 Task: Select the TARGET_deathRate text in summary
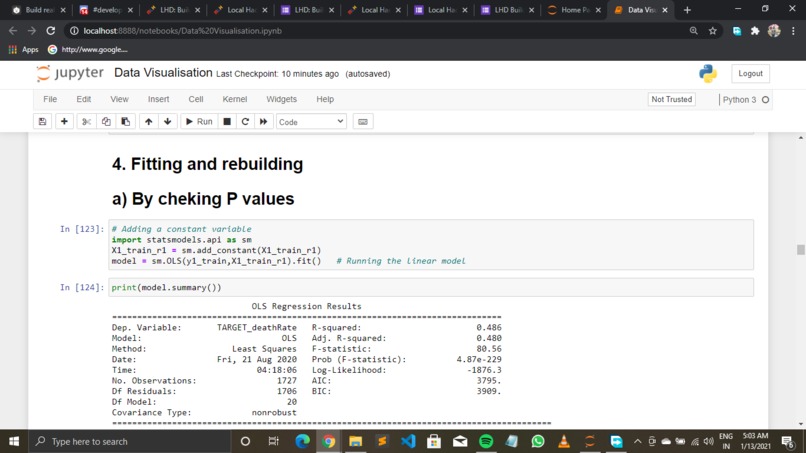point(257,328)
